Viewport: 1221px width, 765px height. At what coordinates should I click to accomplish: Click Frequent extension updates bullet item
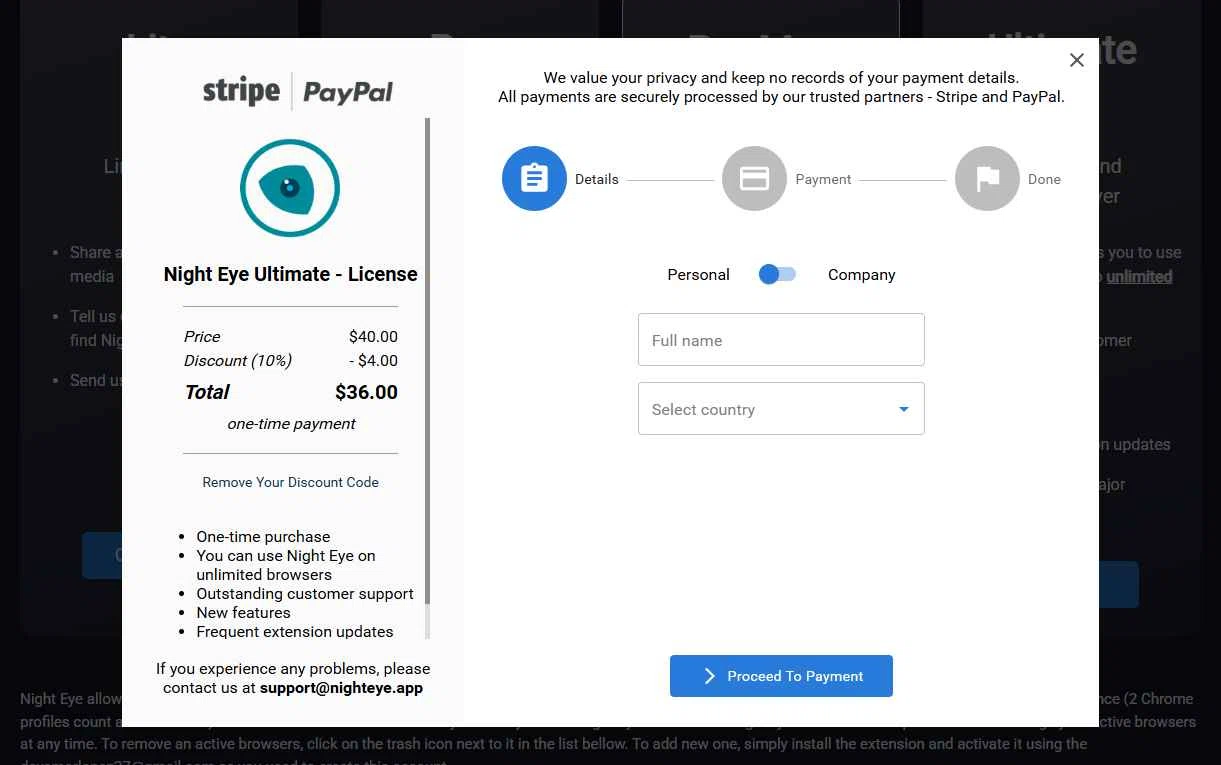pyautogui.click(x=295, y=631)
